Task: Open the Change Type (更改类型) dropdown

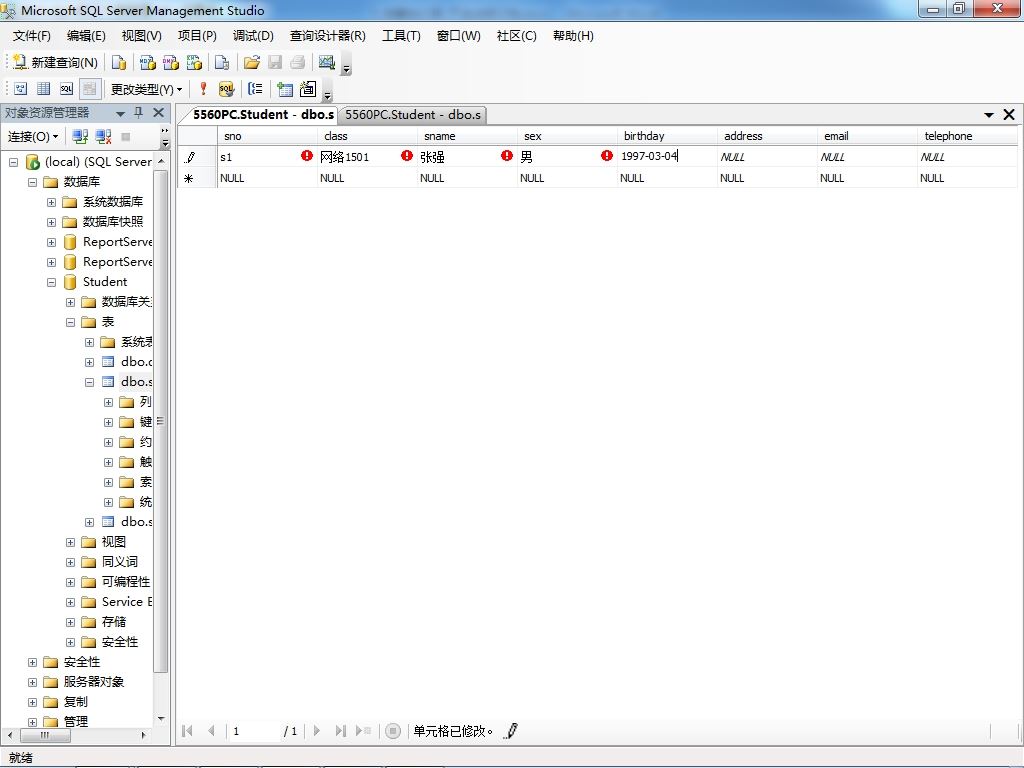Action: (x=146, y=89)
